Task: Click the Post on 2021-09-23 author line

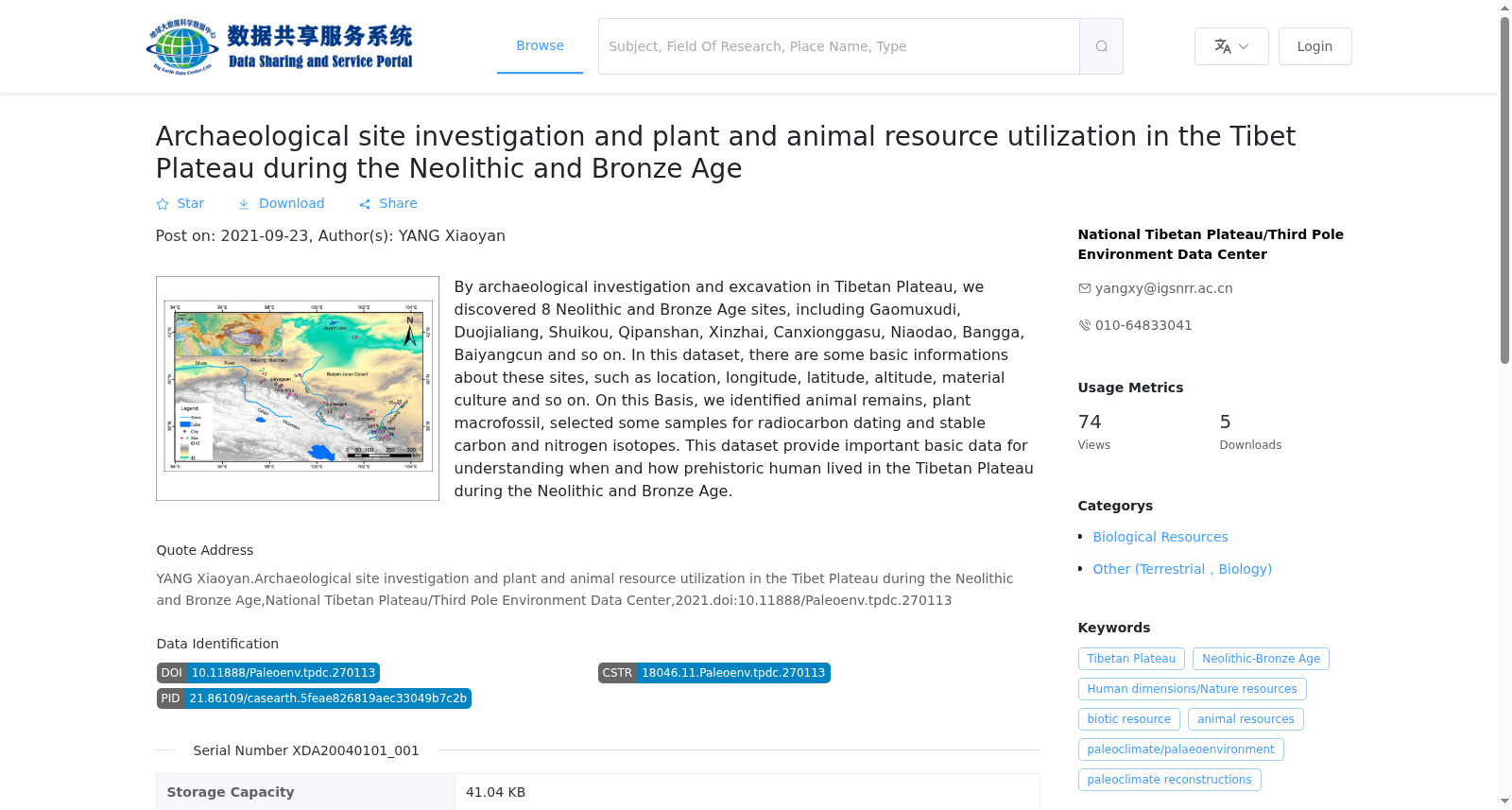Action: tap(331, 236)
